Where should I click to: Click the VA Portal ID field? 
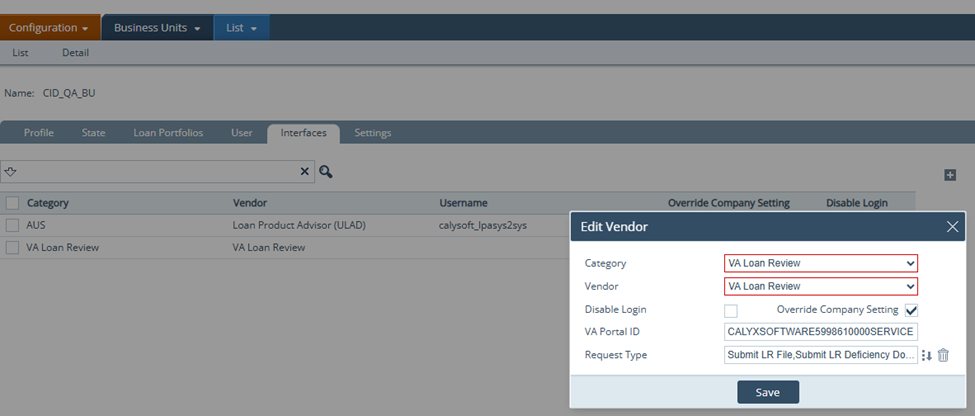[820, 332]
